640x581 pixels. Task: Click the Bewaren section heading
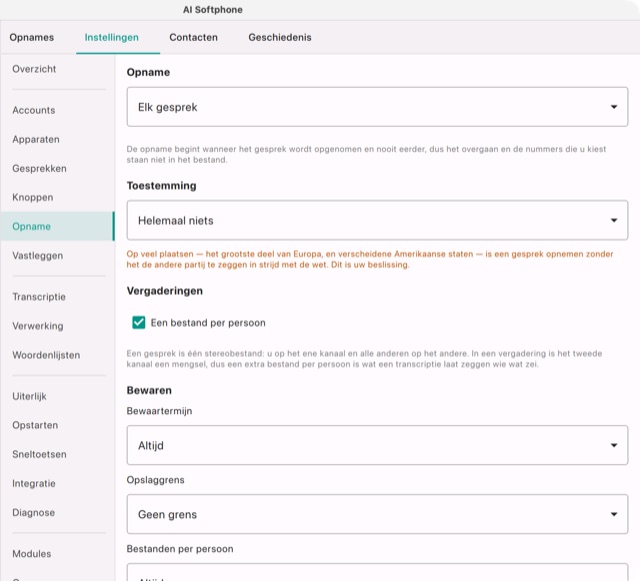(149, 390)
